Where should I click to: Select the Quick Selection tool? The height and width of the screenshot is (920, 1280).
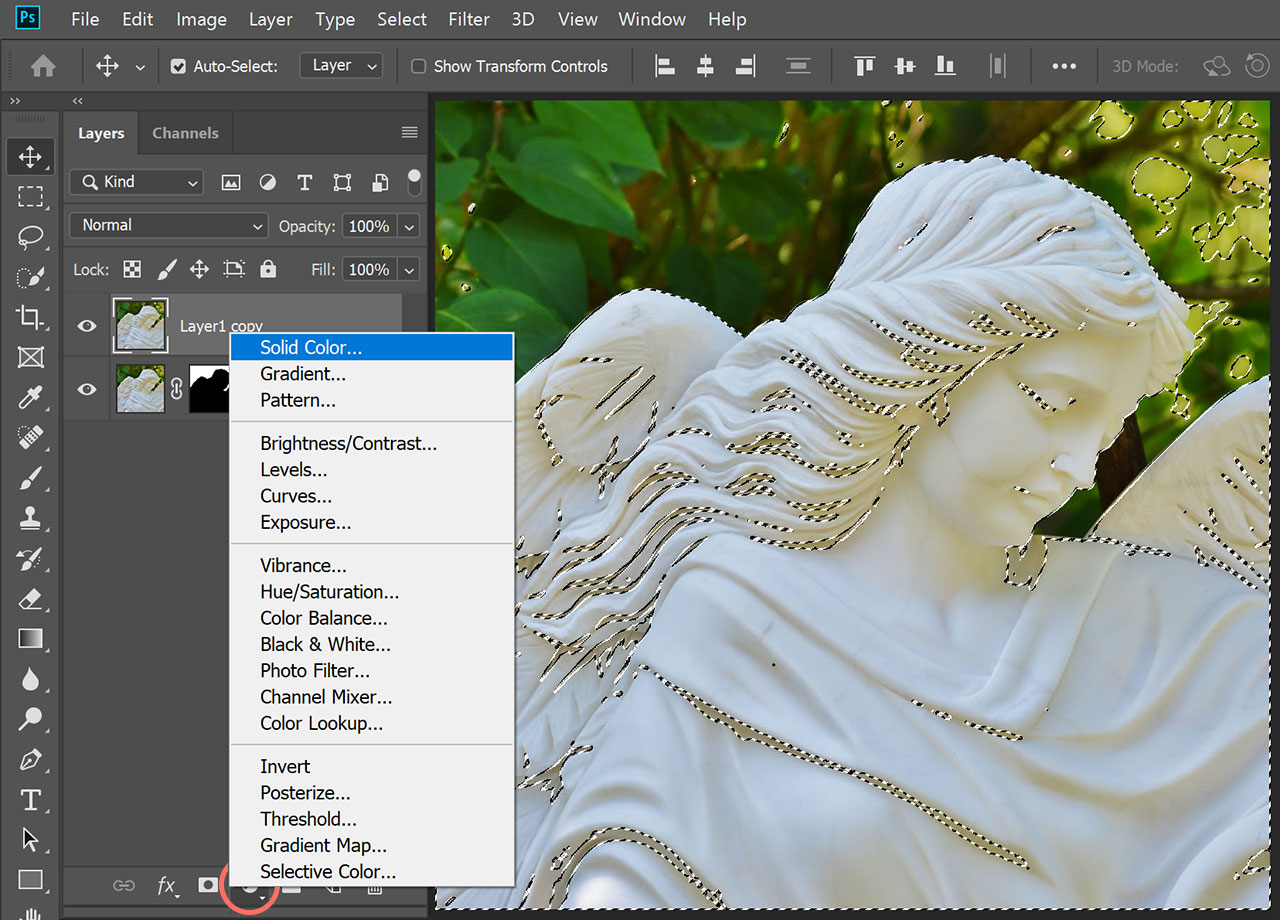(30, 278)
